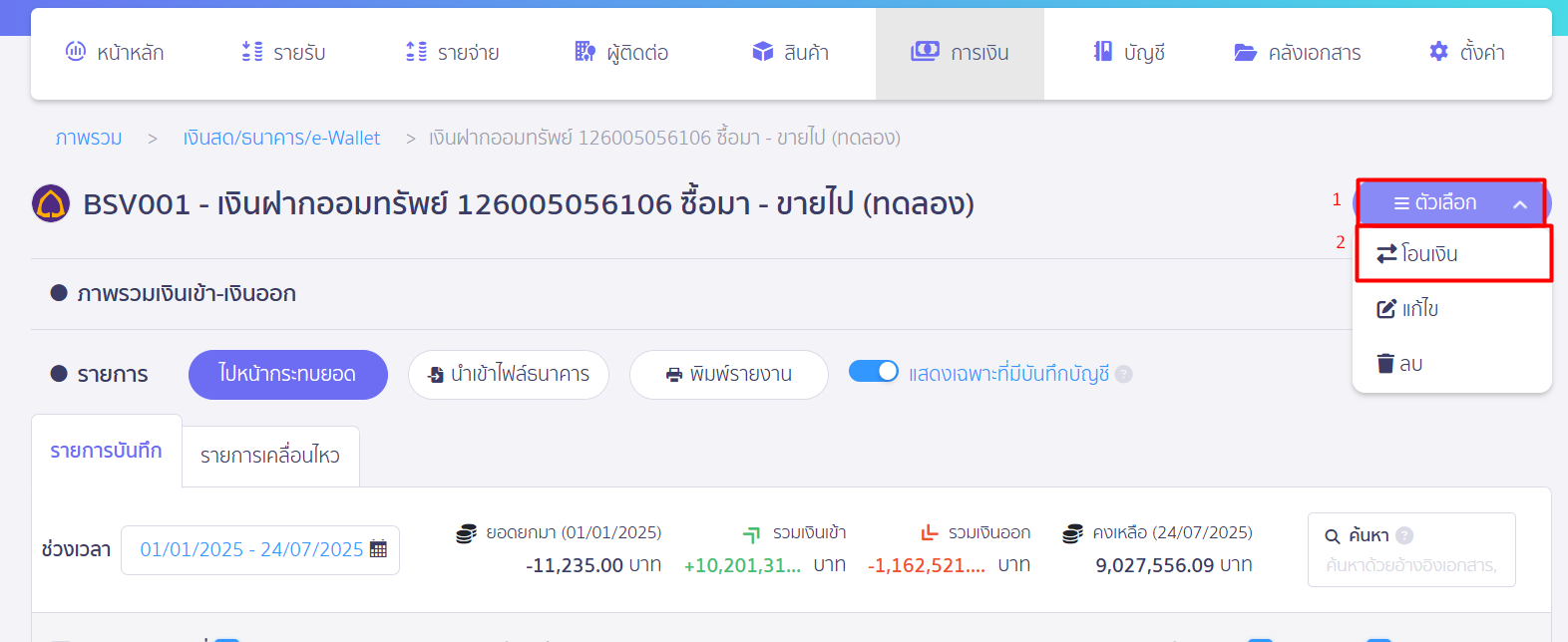Screen dimensions: 1568x642
Task: Click the calendar icon in date range
Action: click(x=378, y=549)
